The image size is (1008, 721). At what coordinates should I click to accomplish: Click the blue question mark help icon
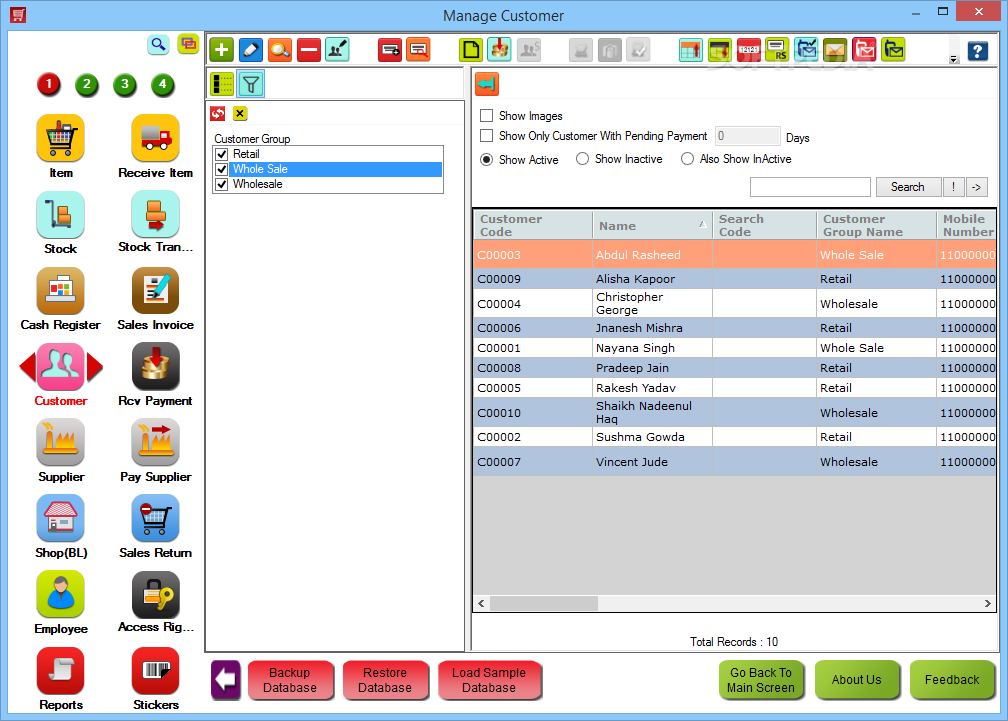tap(977, 50)
